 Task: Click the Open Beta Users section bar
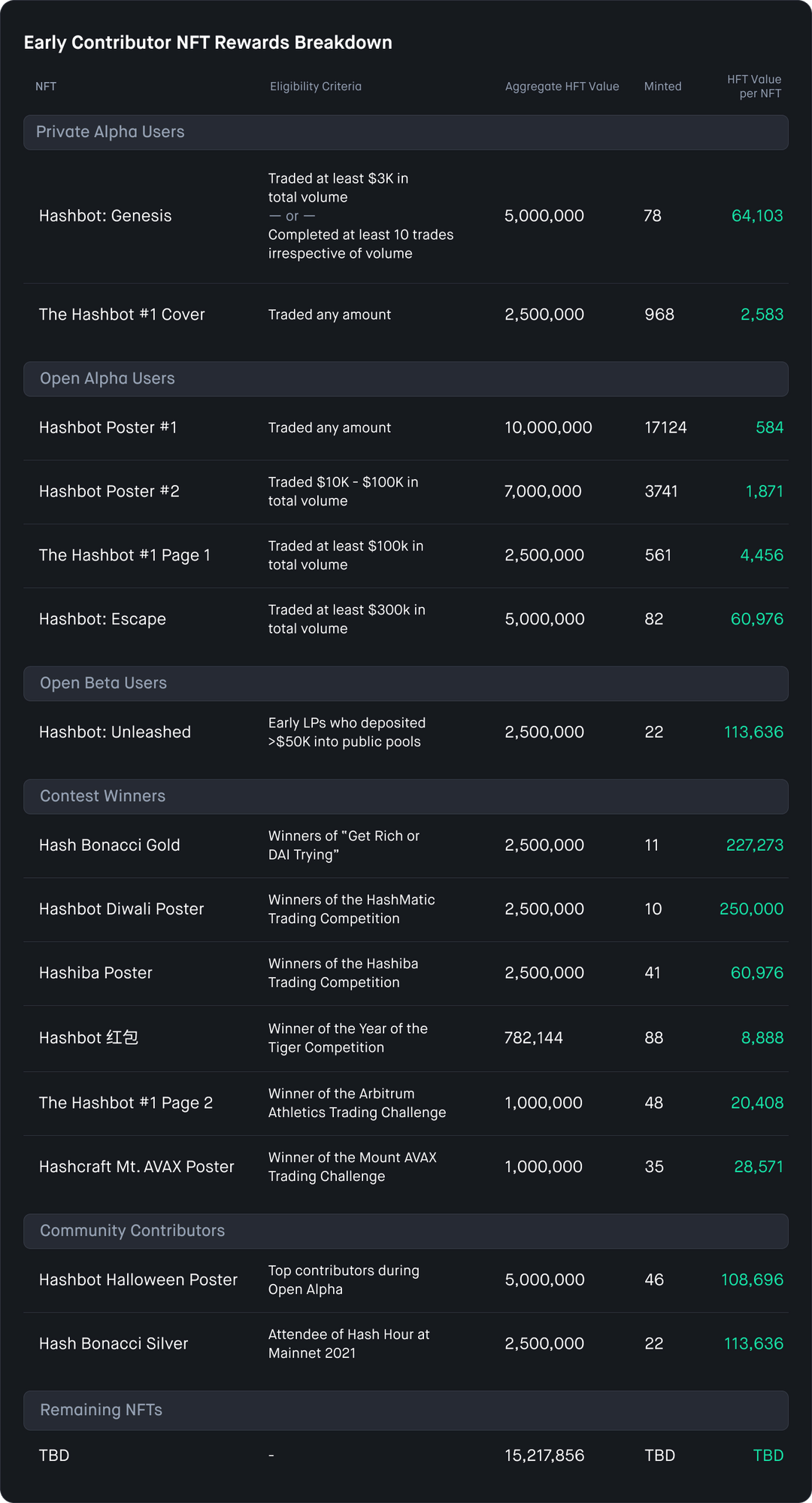click(406, 684)
